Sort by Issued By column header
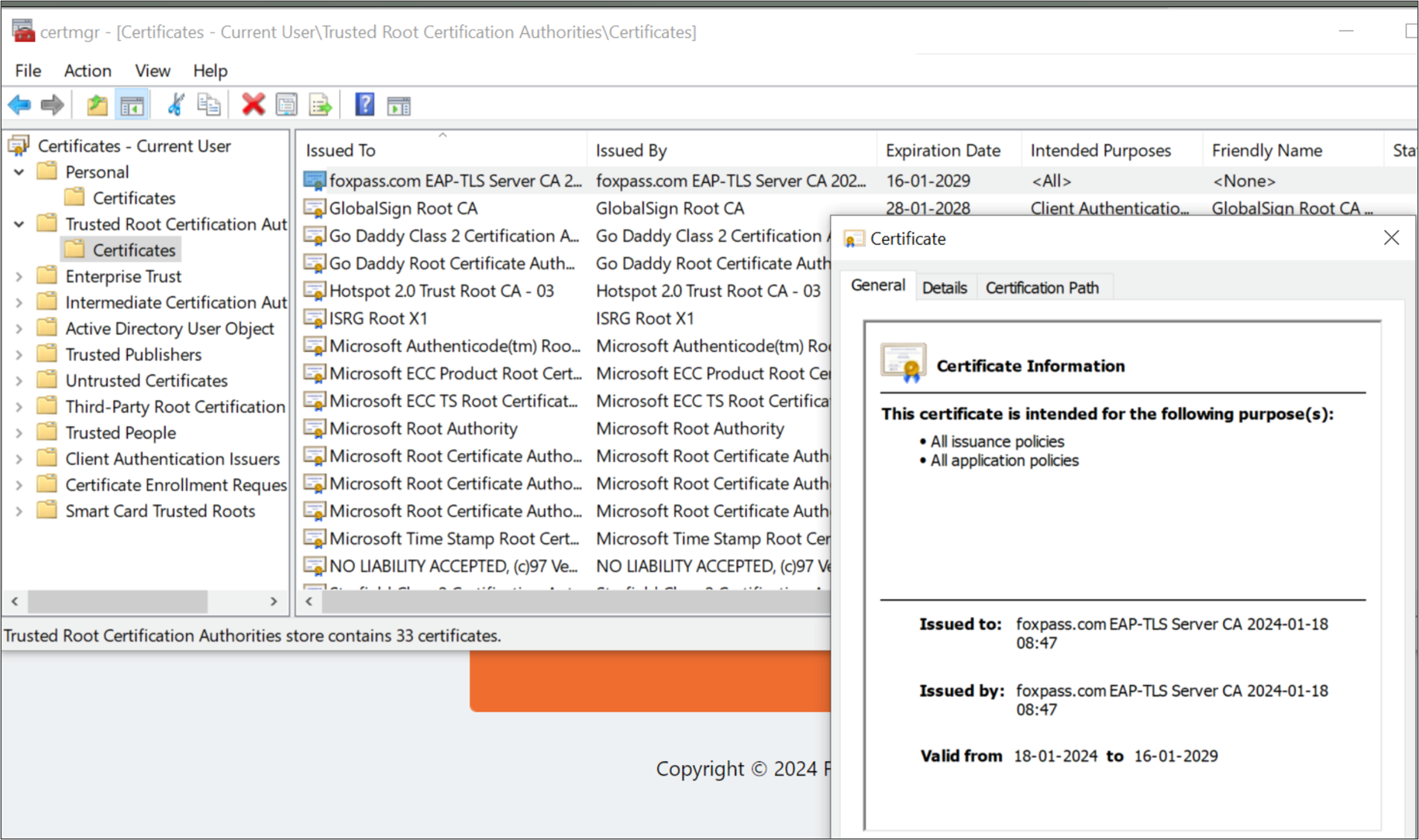The width and height of the screenshot is (1419, 840). (732, 150)
